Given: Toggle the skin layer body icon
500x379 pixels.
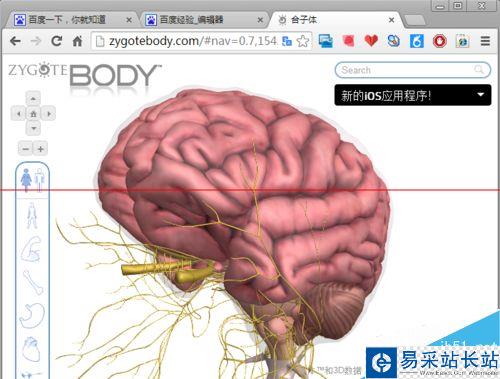Looking at the screenshot, I should [x=32, y=216].
